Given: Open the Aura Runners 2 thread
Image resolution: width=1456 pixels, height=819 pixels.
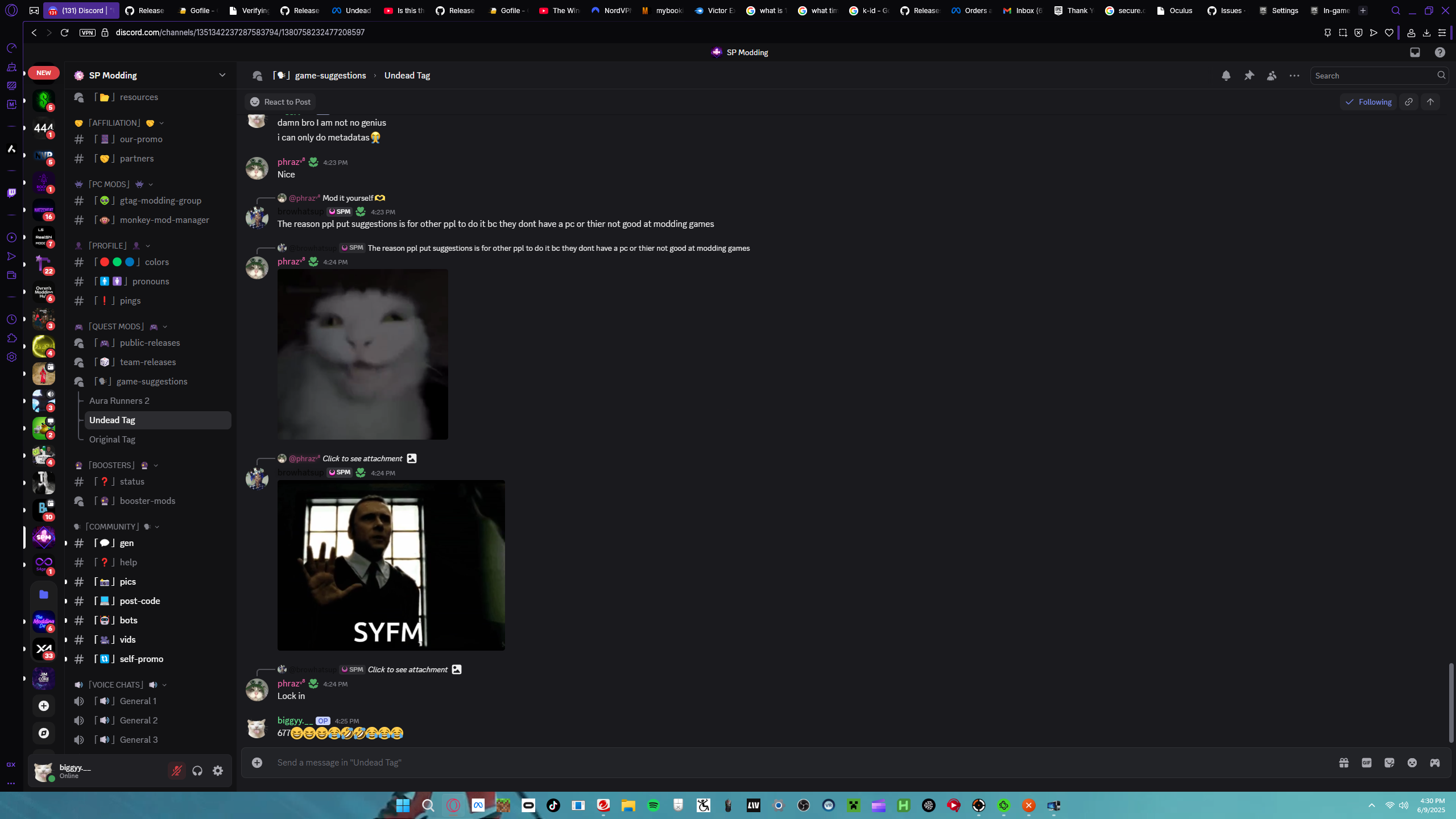Looking at the screenshot, I should 119,401.
